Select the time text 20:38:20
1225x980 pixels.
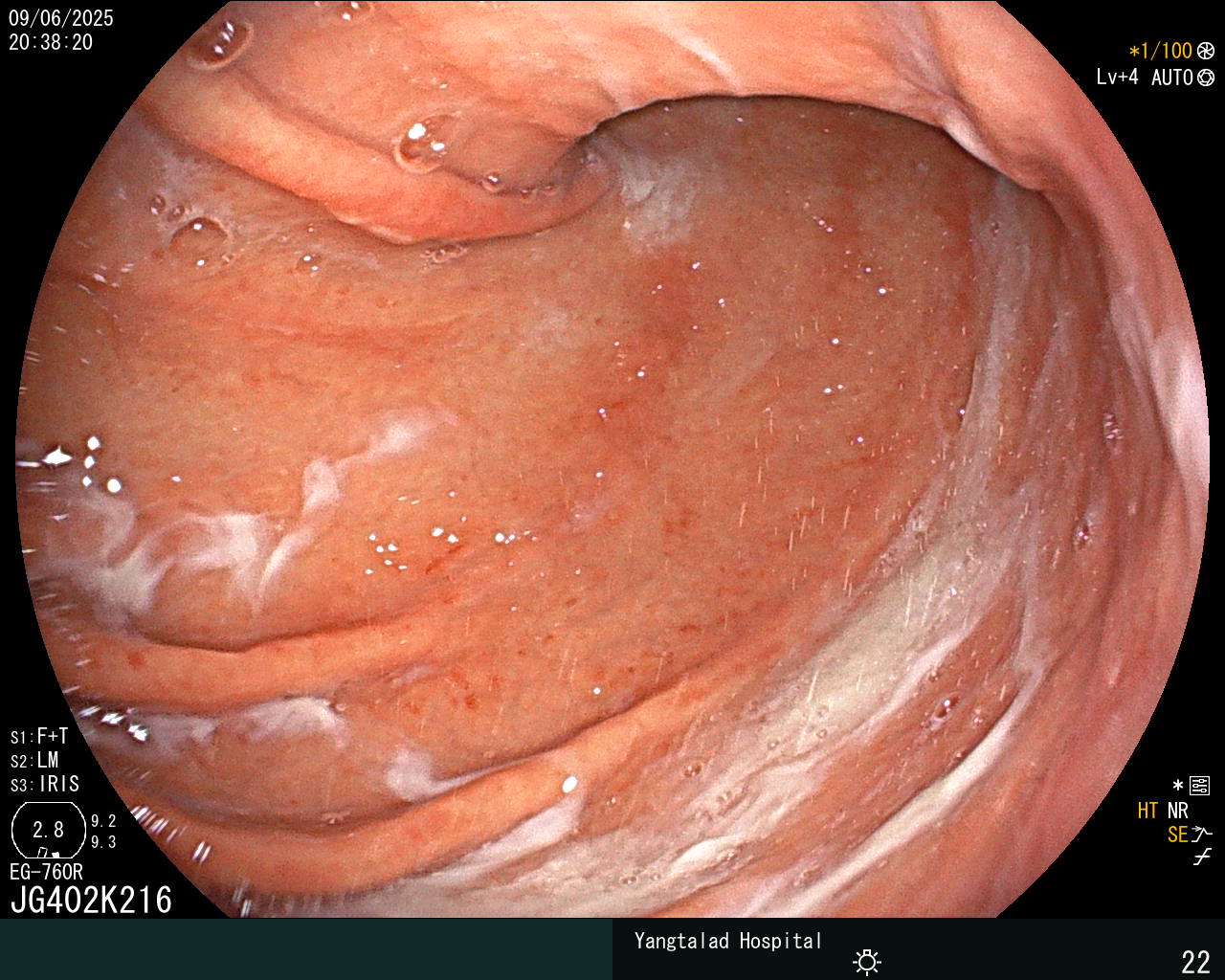51,42
